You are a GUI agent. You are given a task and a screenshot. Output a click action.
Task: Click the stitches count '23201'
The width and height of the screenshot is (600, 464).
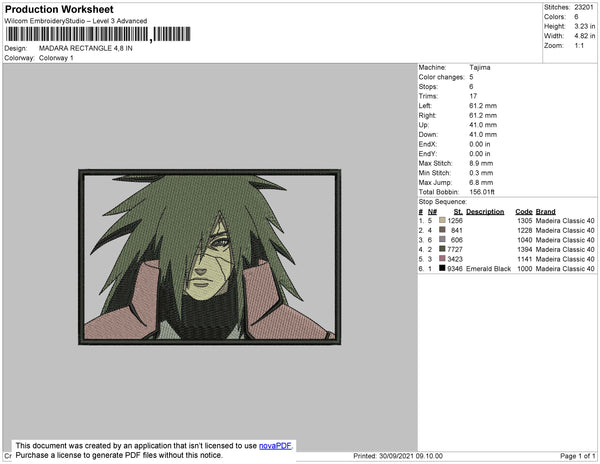click(584, 7)
